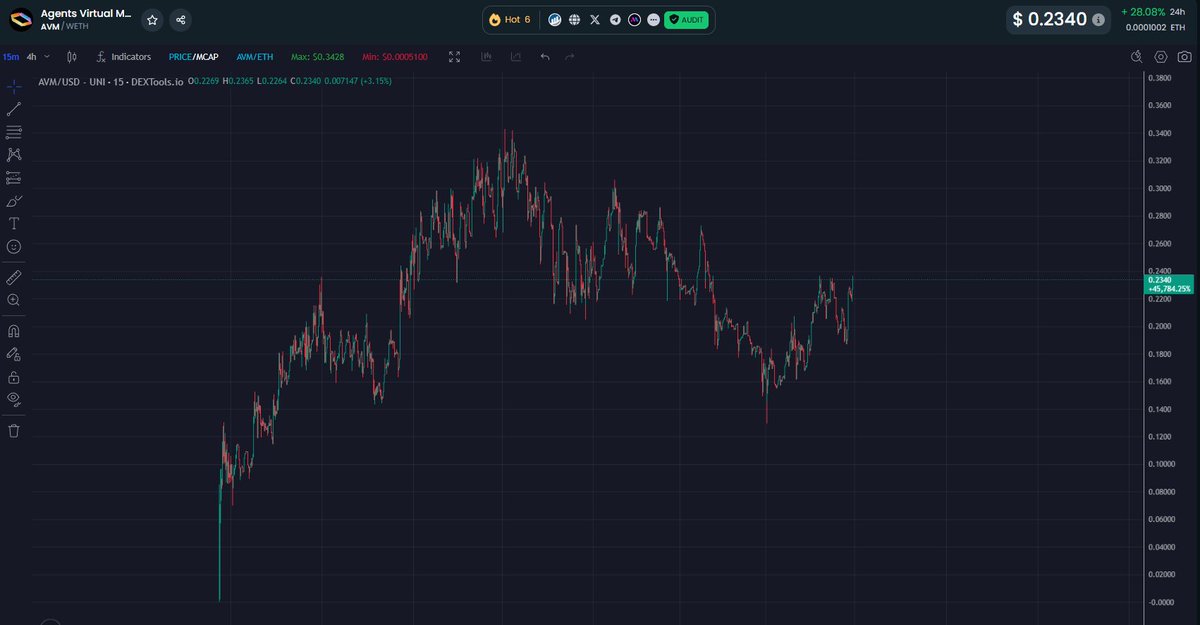
Task: Open the XABCD pattern tool
Action: [14, 155]
